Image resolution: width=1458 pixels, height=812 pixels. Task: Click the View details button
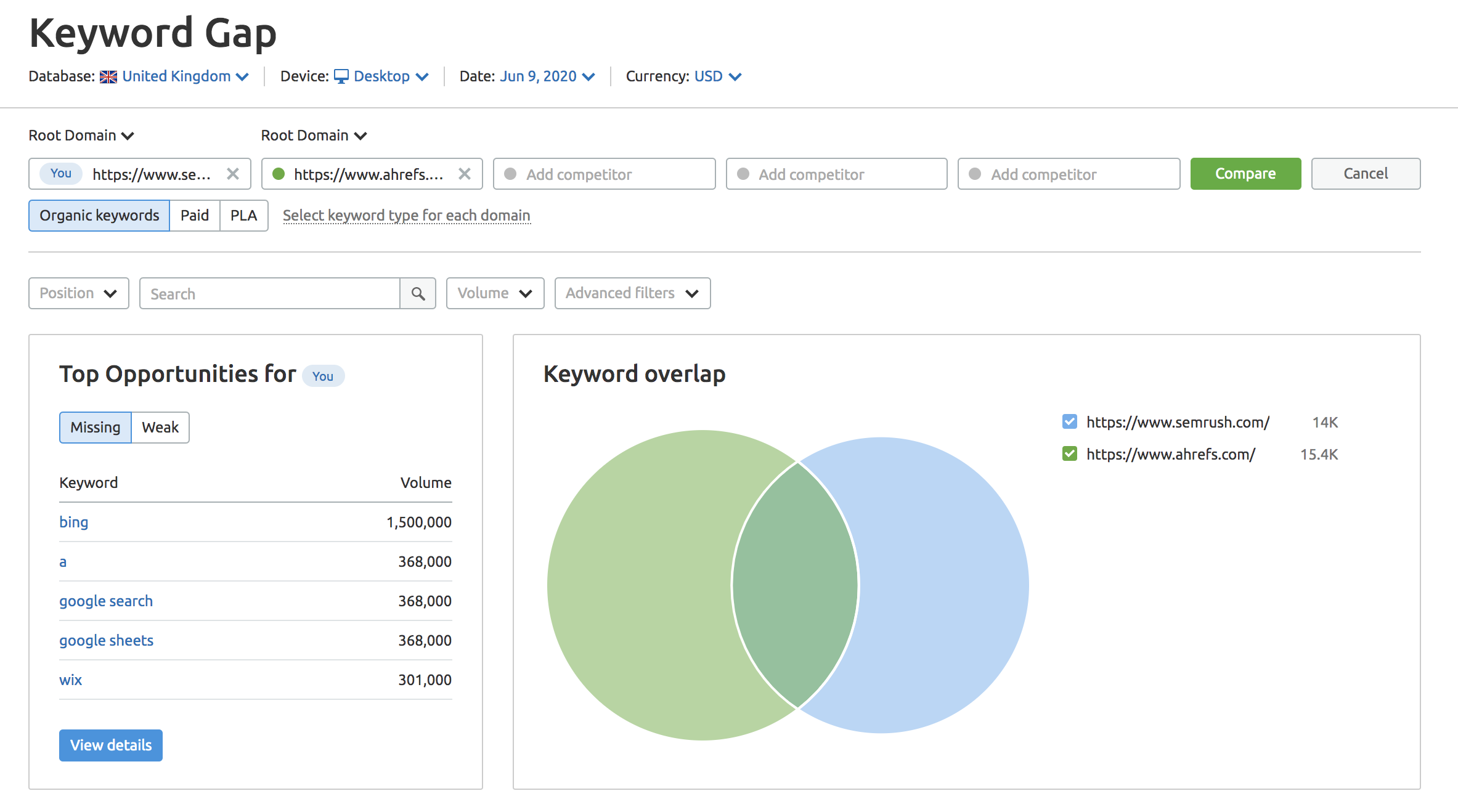click(111, 745)
